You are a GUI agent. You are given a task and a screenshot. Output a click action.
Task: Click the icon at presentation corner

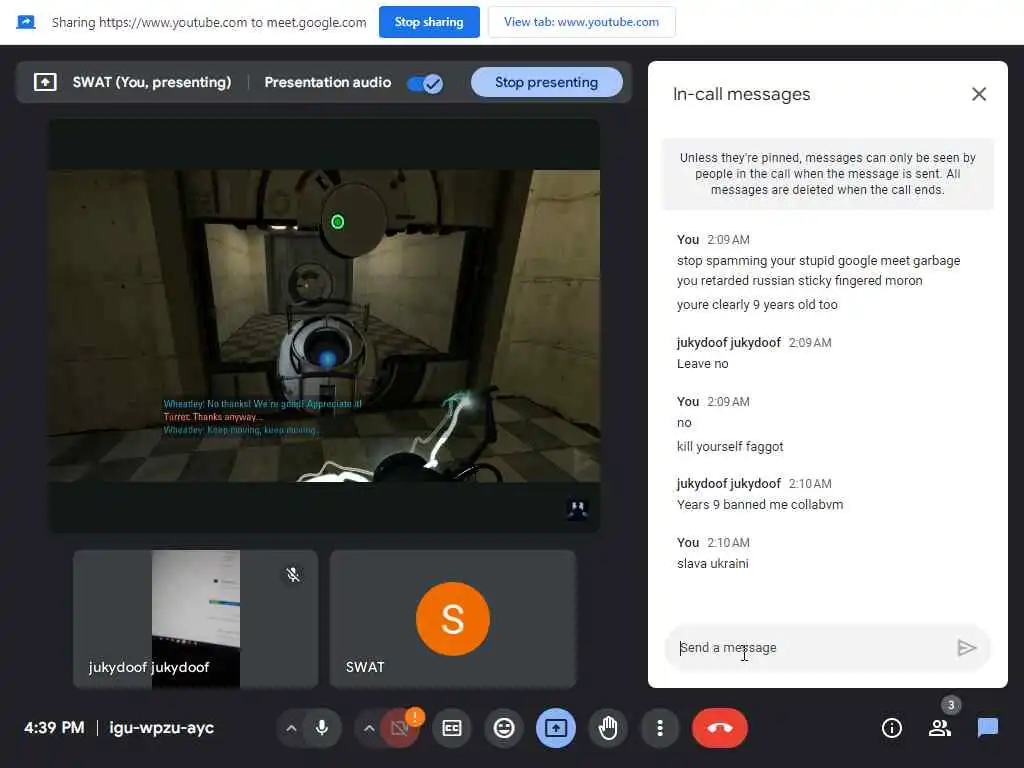(x=577, y=509)
